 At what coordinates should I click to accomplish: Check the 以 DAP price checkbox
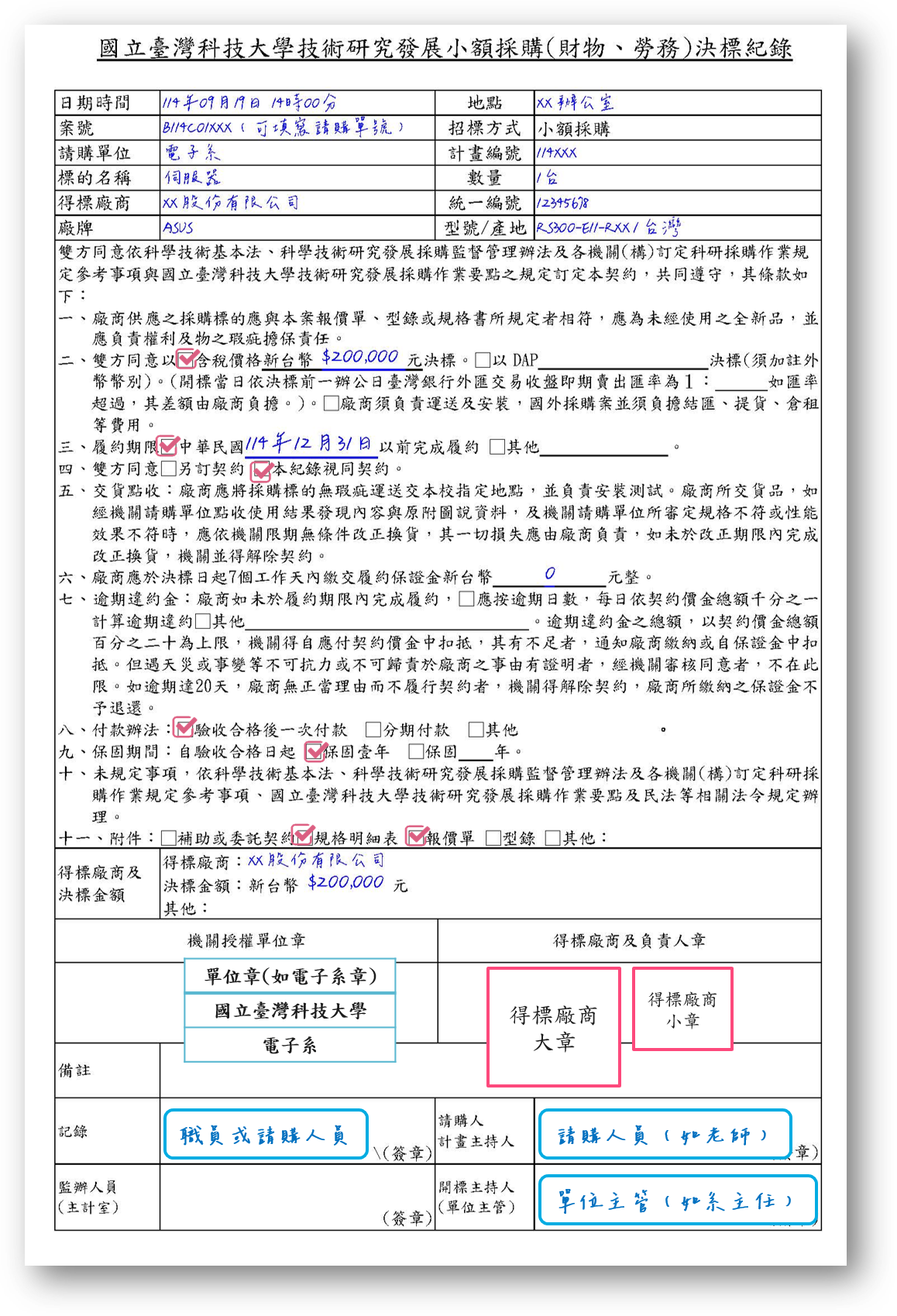[x=483, y=360]
